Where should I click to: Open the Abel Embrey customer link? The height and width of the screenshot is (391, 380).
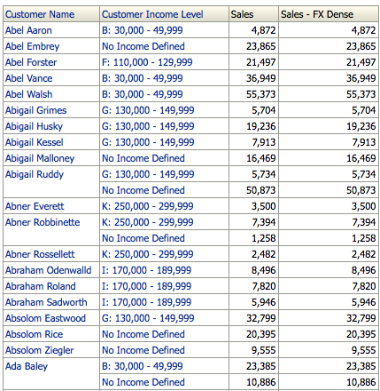click(32, 46)
